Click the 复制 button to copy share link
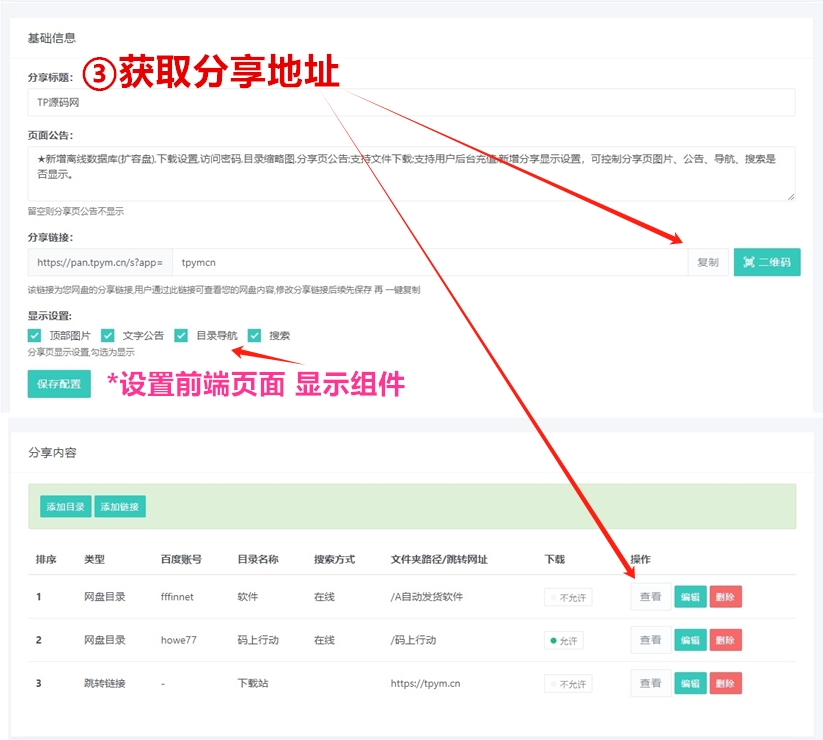Screen dimensions: 823x740 click(x=706, y=262)
